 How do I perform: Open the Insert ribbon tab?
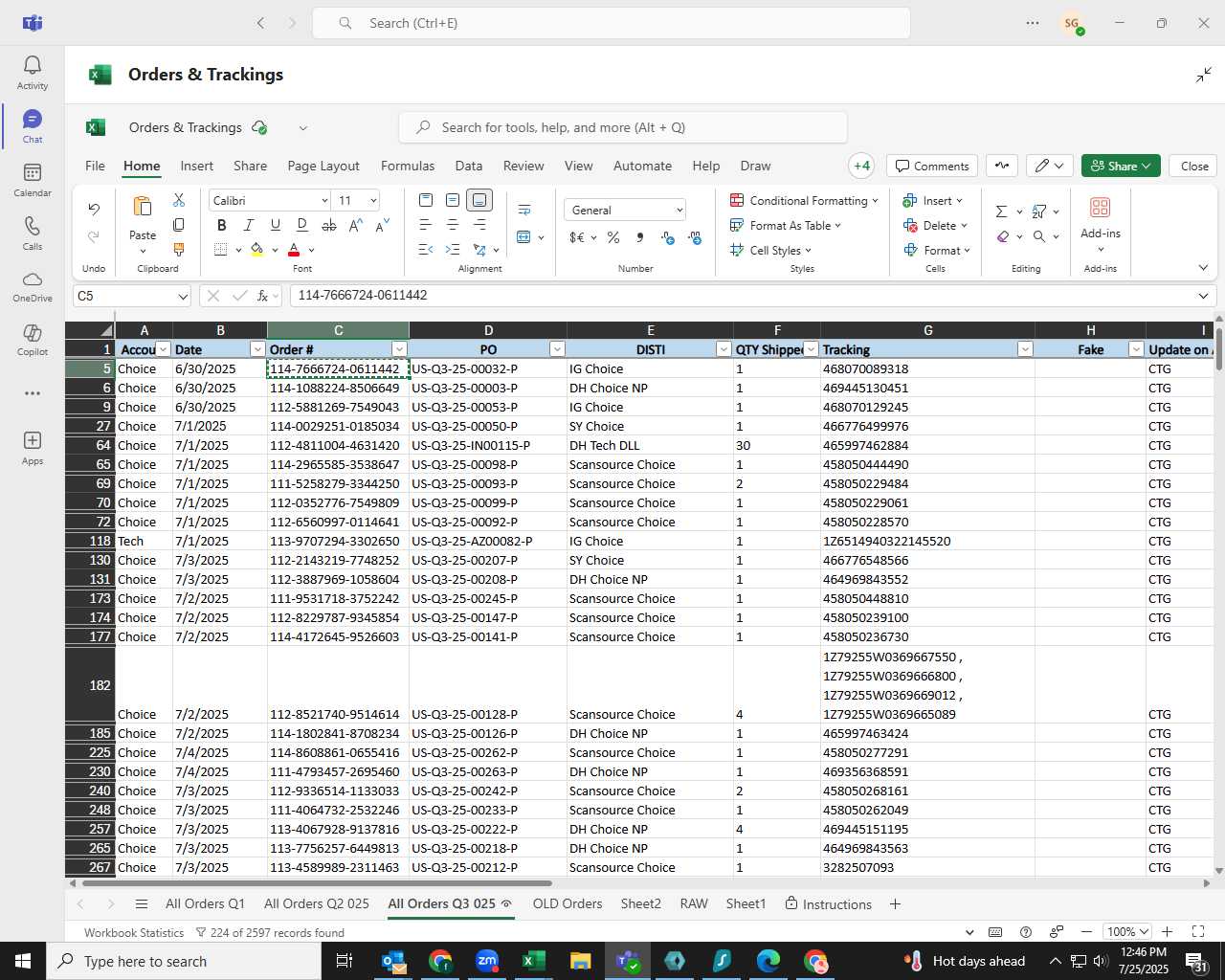click(196, 166)
